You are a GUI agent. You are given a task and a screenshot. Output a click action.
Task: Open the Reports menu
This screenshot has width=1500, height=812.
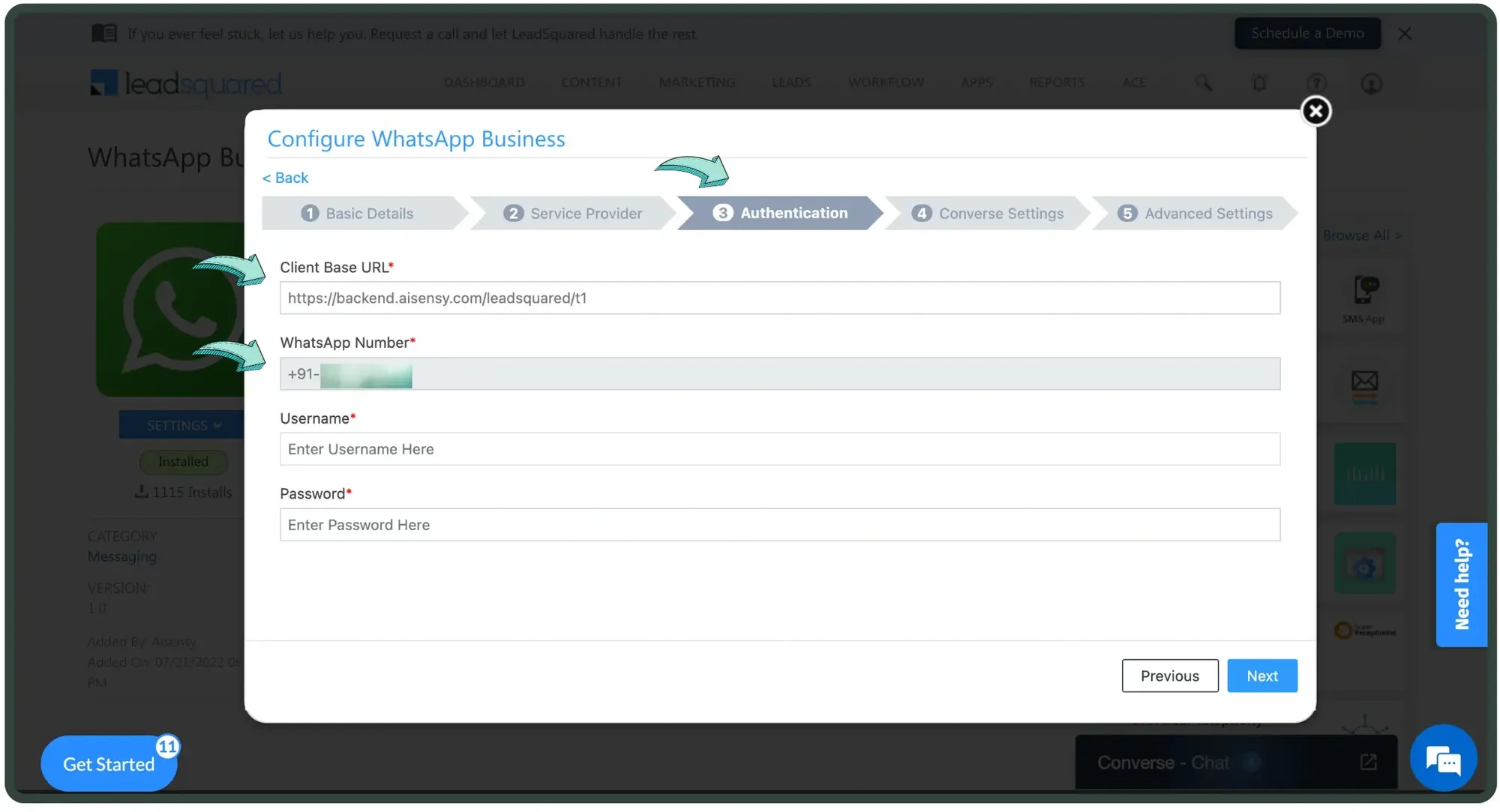click(1057, 82)
